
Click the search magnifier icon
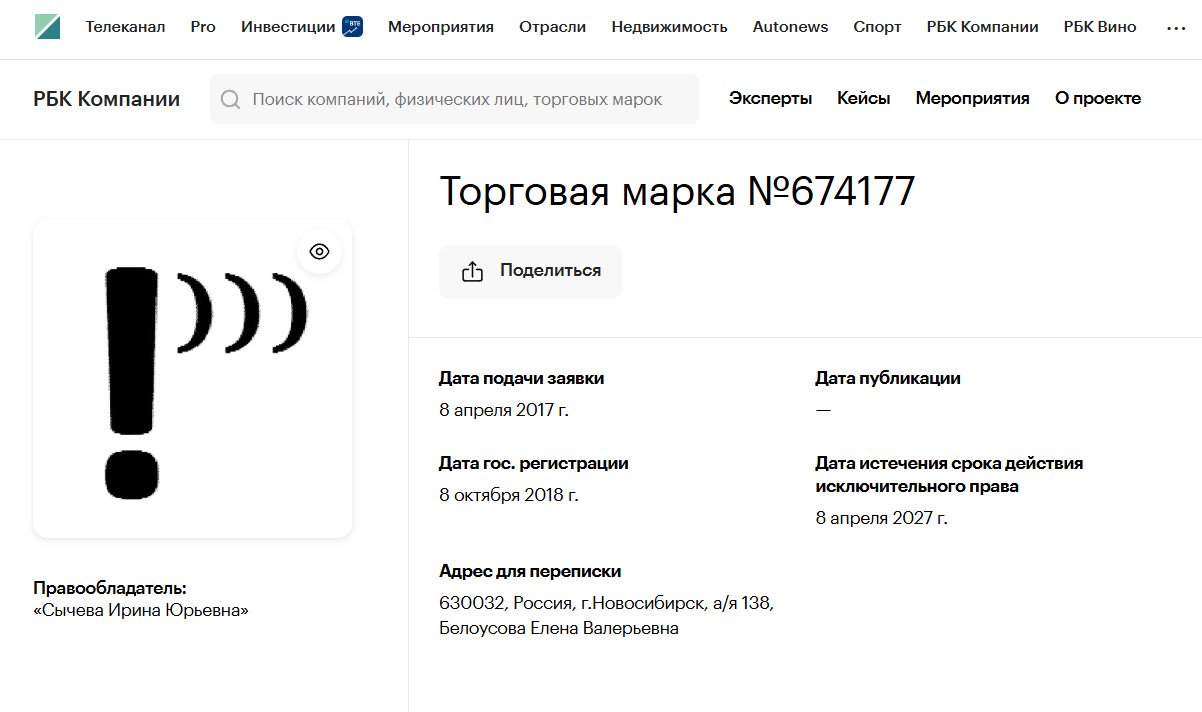pos(231,99)
